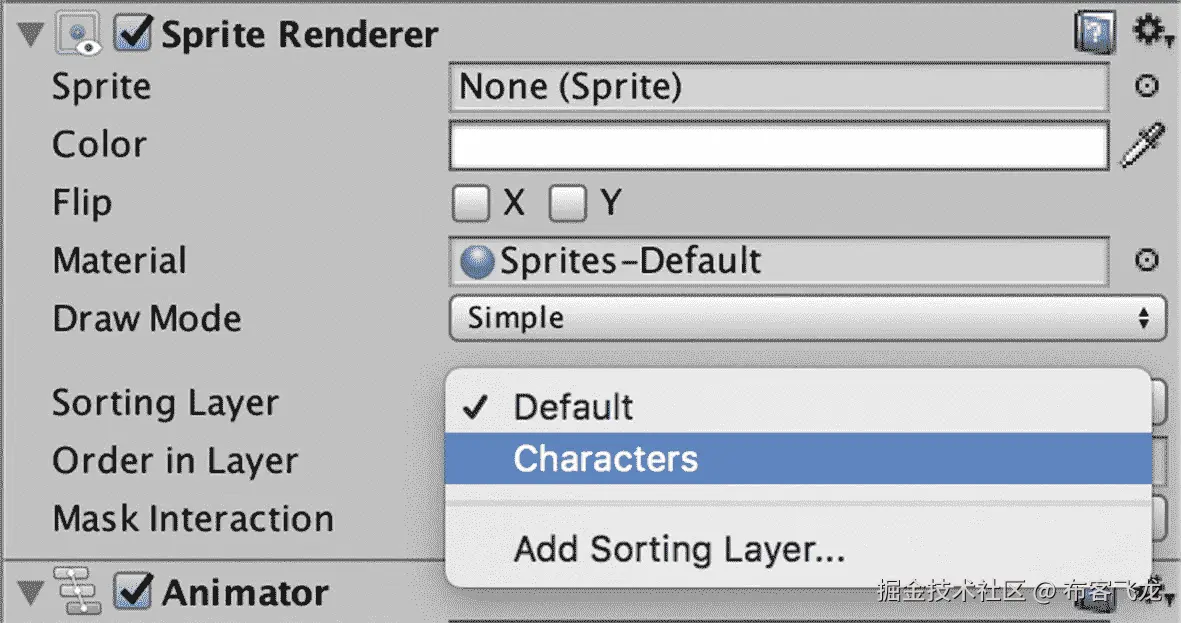This screenshot has width=1181, height=623.
Task: Click Sprite object picker circle icon
Action: tap(1146, 86)
